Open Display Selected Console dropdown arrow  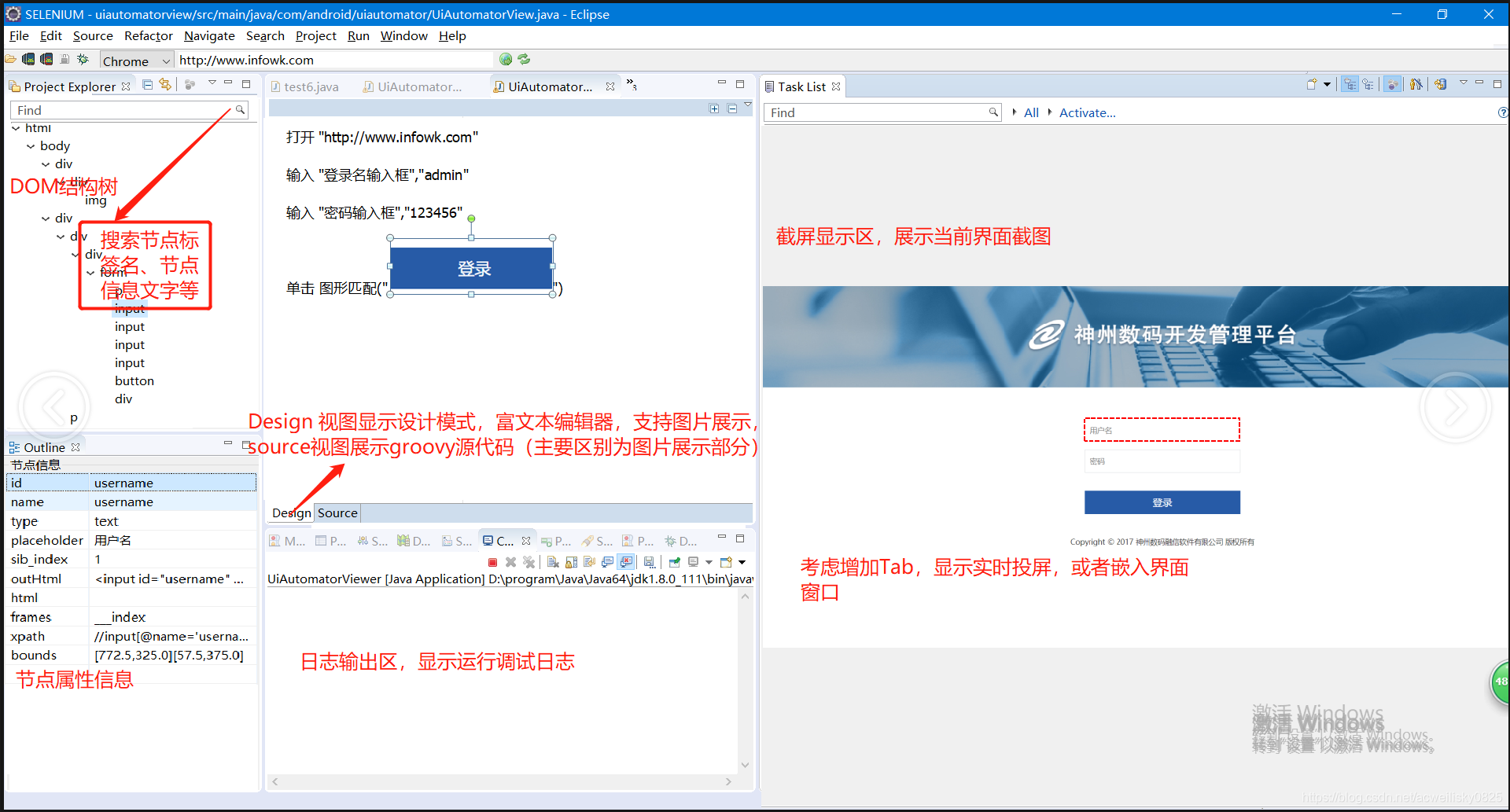(709, 562)
